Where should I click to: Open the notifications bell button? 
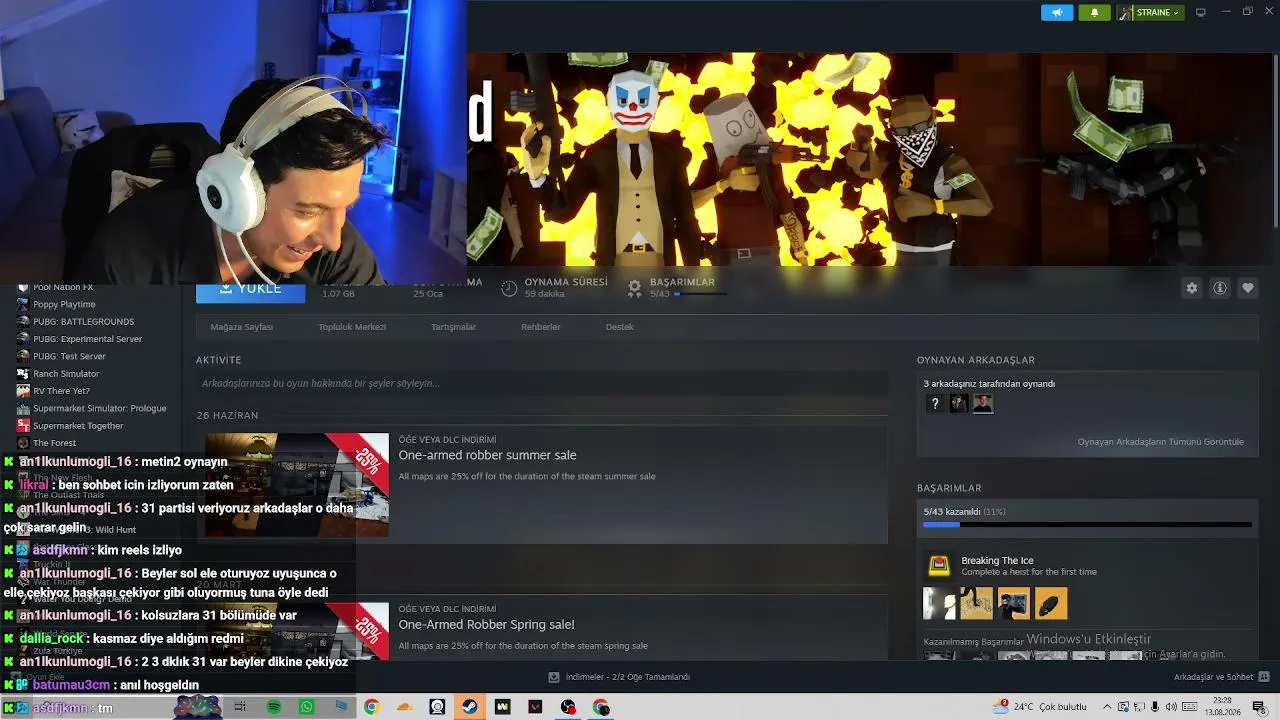pyautogui.click(x=1094, y=12)
